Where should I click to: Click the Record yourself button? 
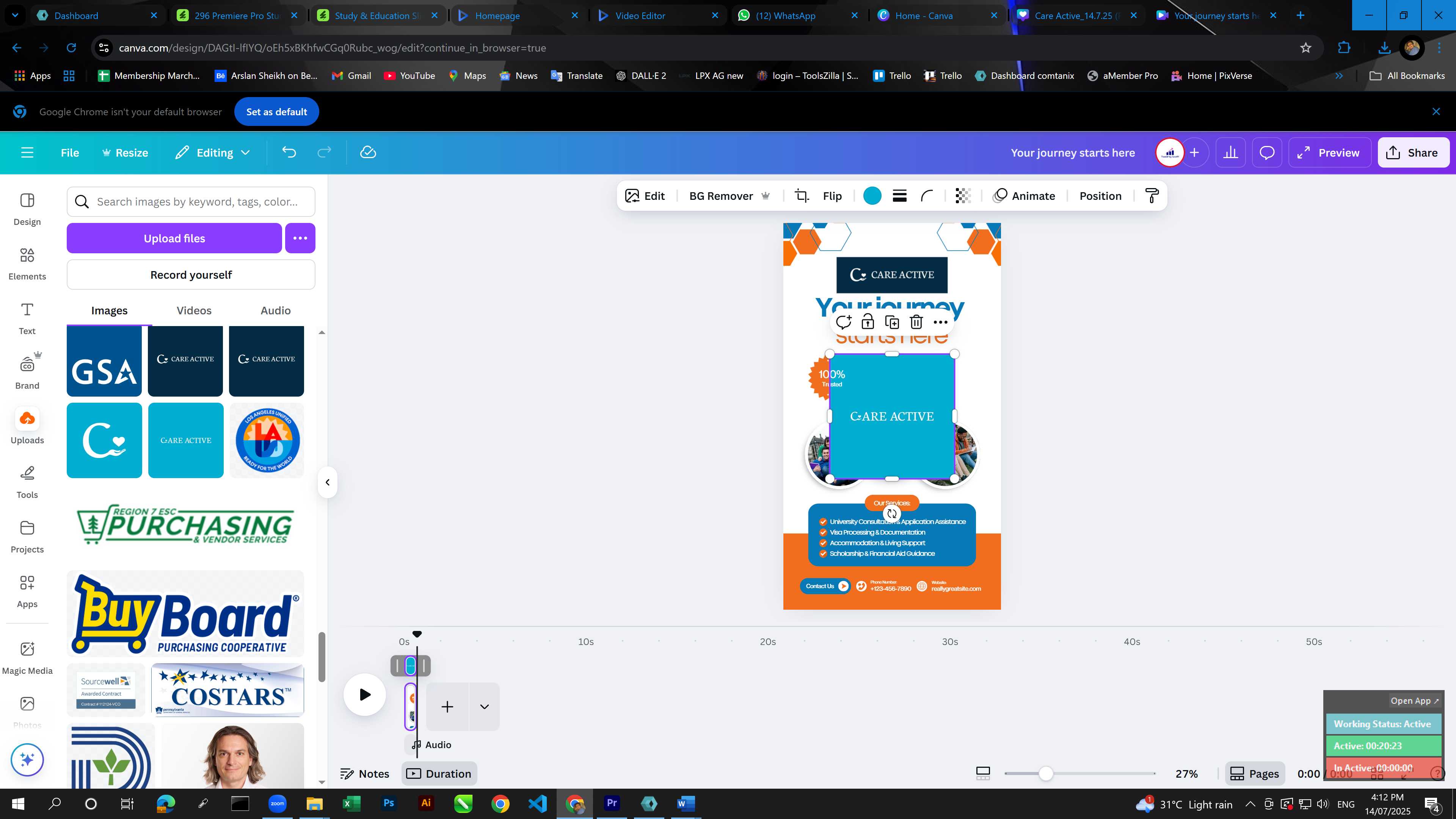[191, 275]
